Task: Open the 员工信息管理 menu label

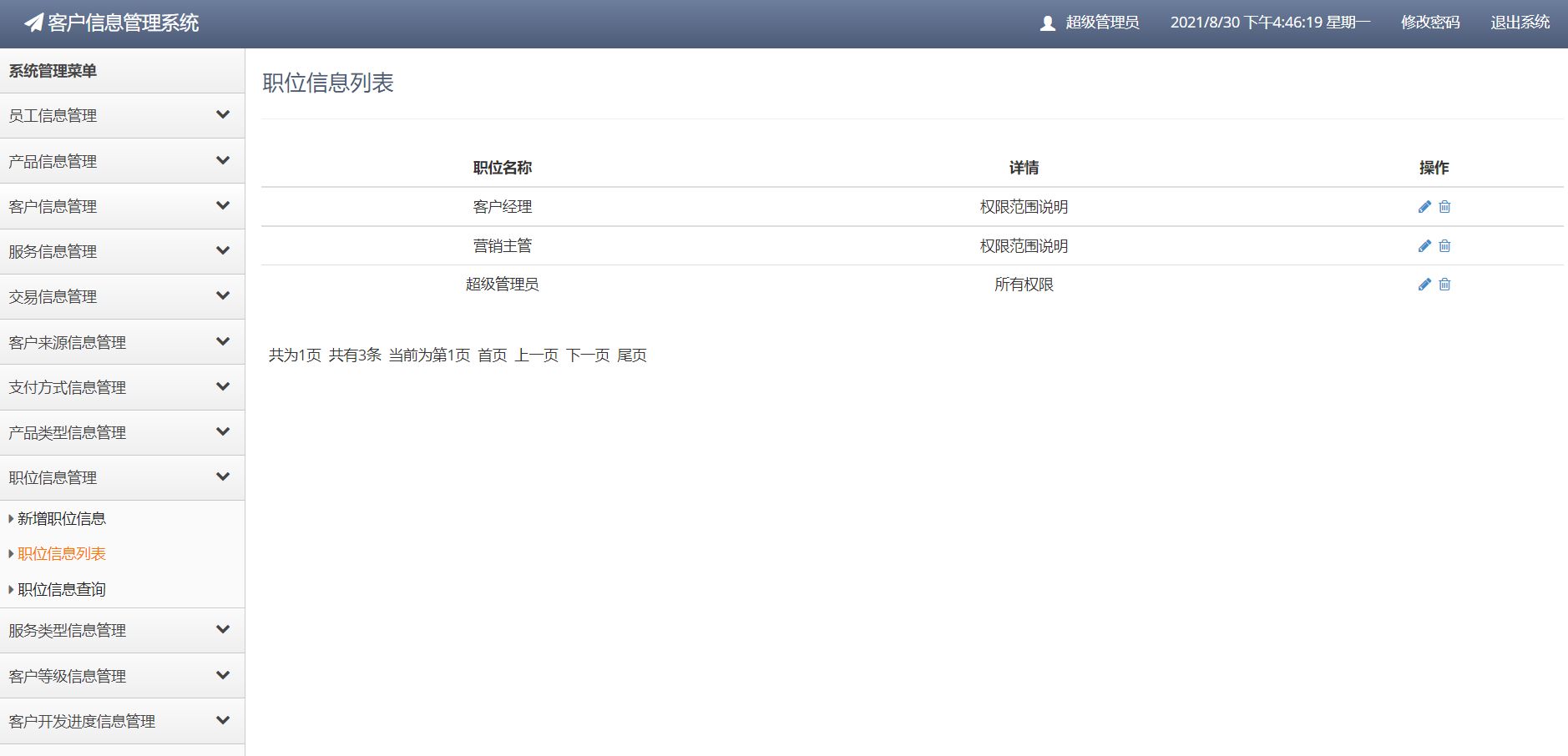Action: point(53,116)
